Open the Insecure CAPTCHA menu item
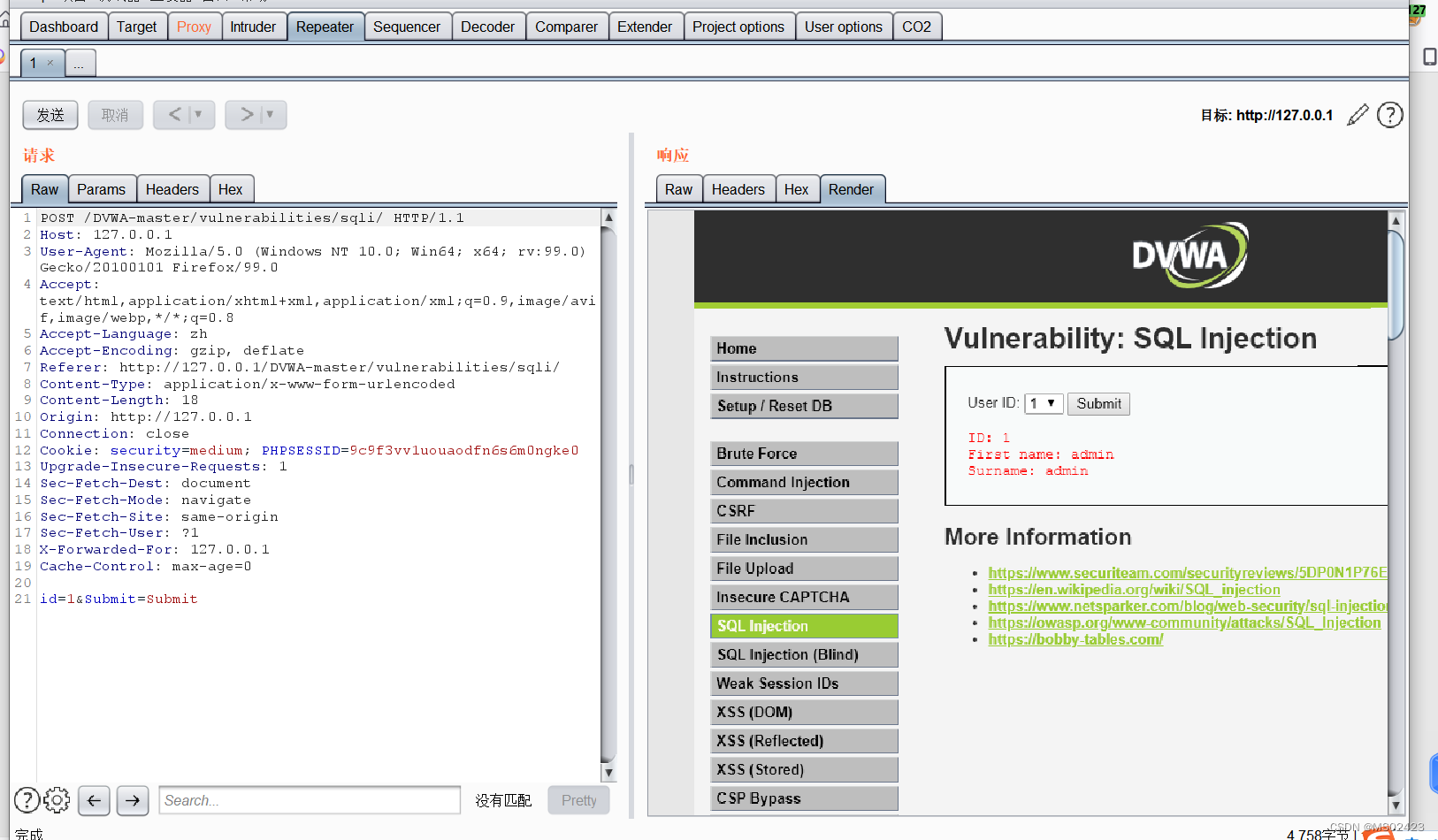 point(804,597)
